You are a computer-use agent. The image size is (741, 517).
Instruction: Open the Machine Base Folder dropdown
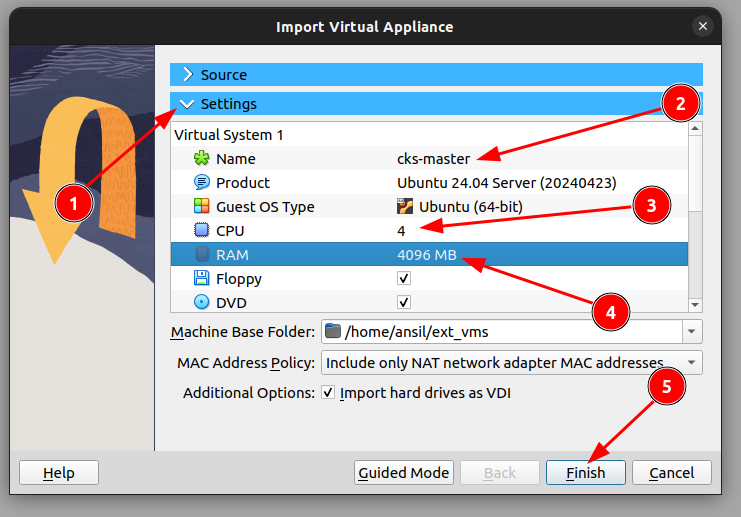click(x=691, y=332)
